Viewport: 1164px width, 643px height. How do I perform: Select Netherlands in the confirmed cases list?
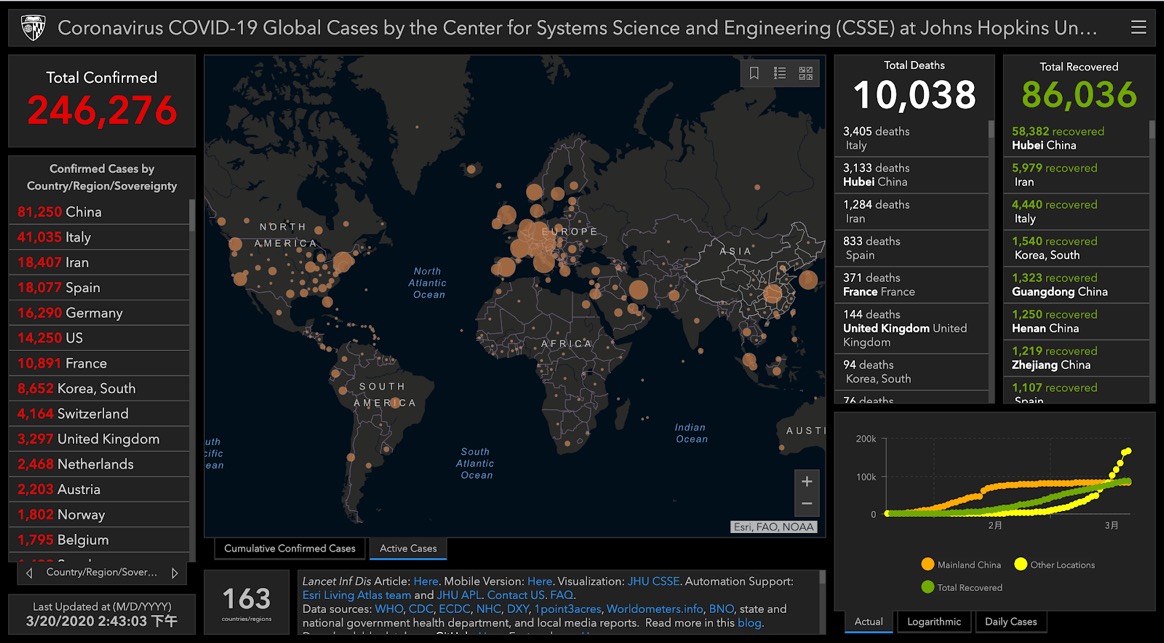99,464
